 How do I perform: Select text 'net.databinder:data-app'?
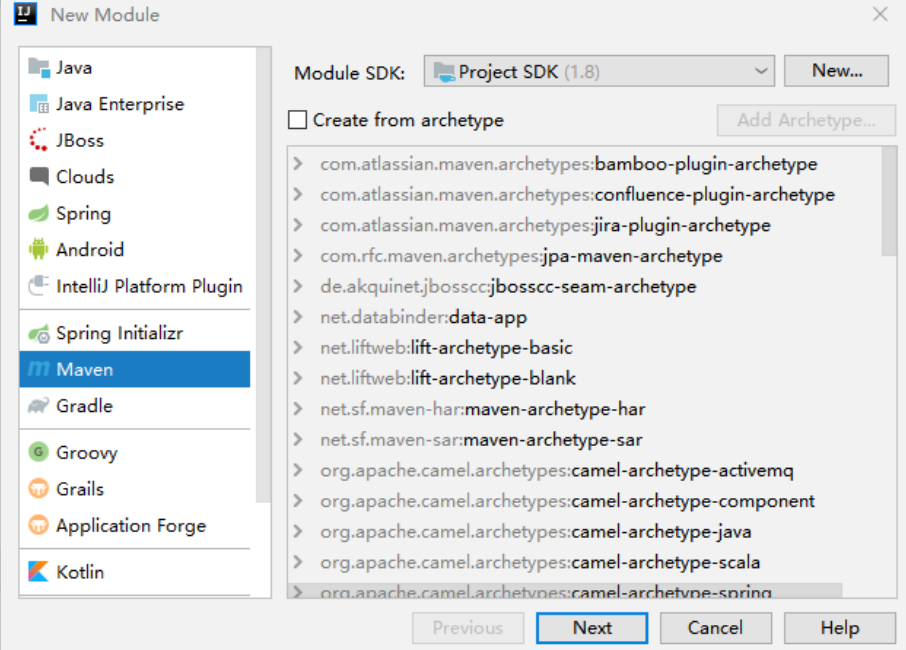pyautogui.click(x=424, y=317)
